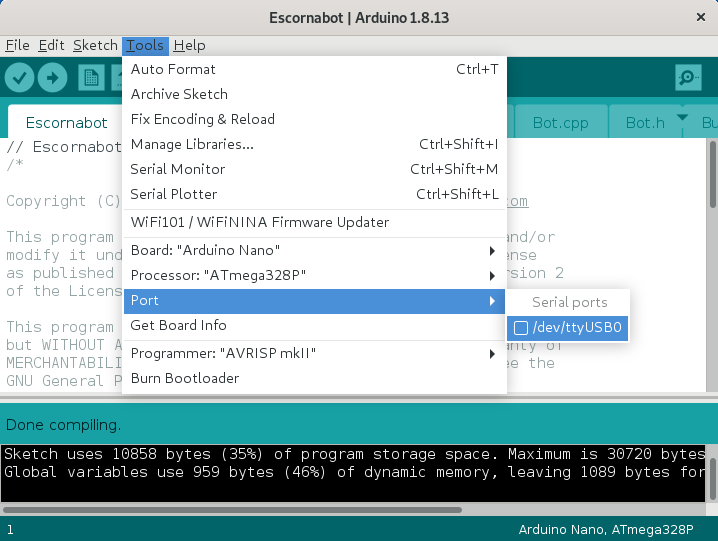The width and height of the screenshot is (718, 541).
Task: Open the File menu
Action: (17, 45)
